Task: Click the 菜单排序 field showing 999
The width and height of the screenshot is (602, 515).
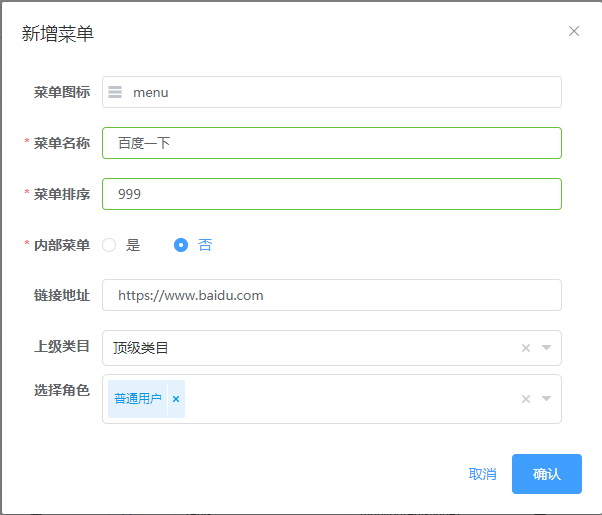Action: [x=331, y=194]
